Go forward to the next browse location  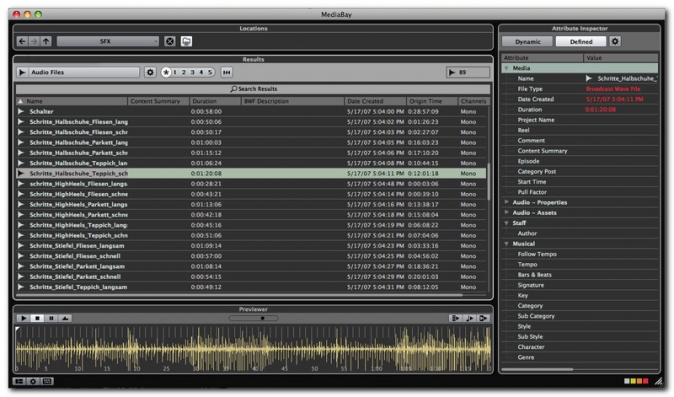34,41
